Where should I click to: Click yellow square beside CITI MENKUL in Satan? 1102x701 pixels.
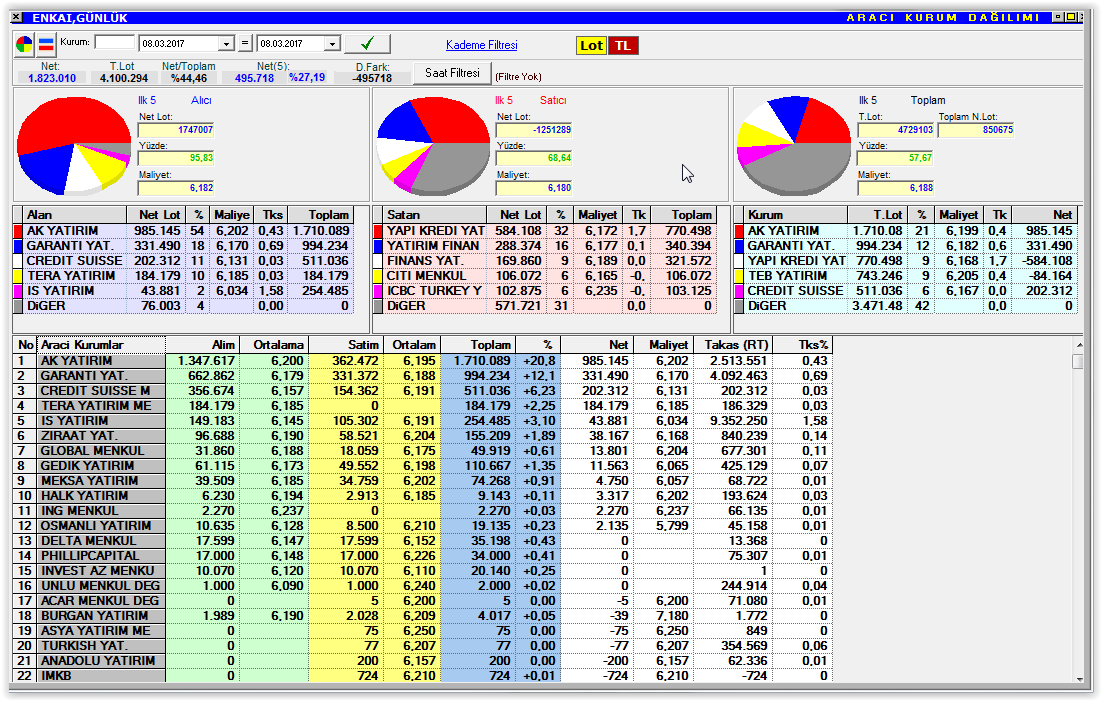coord(378,276)
